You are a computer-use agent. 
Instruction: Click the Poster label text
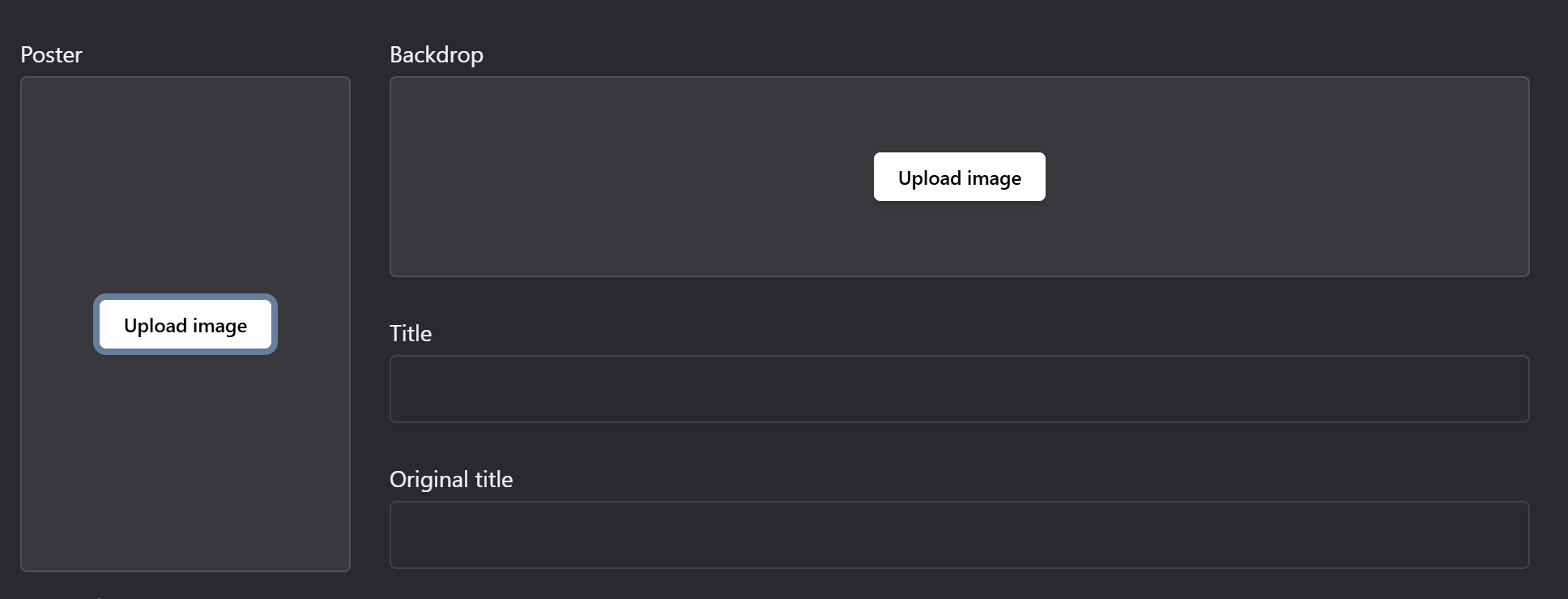point(51,54)
